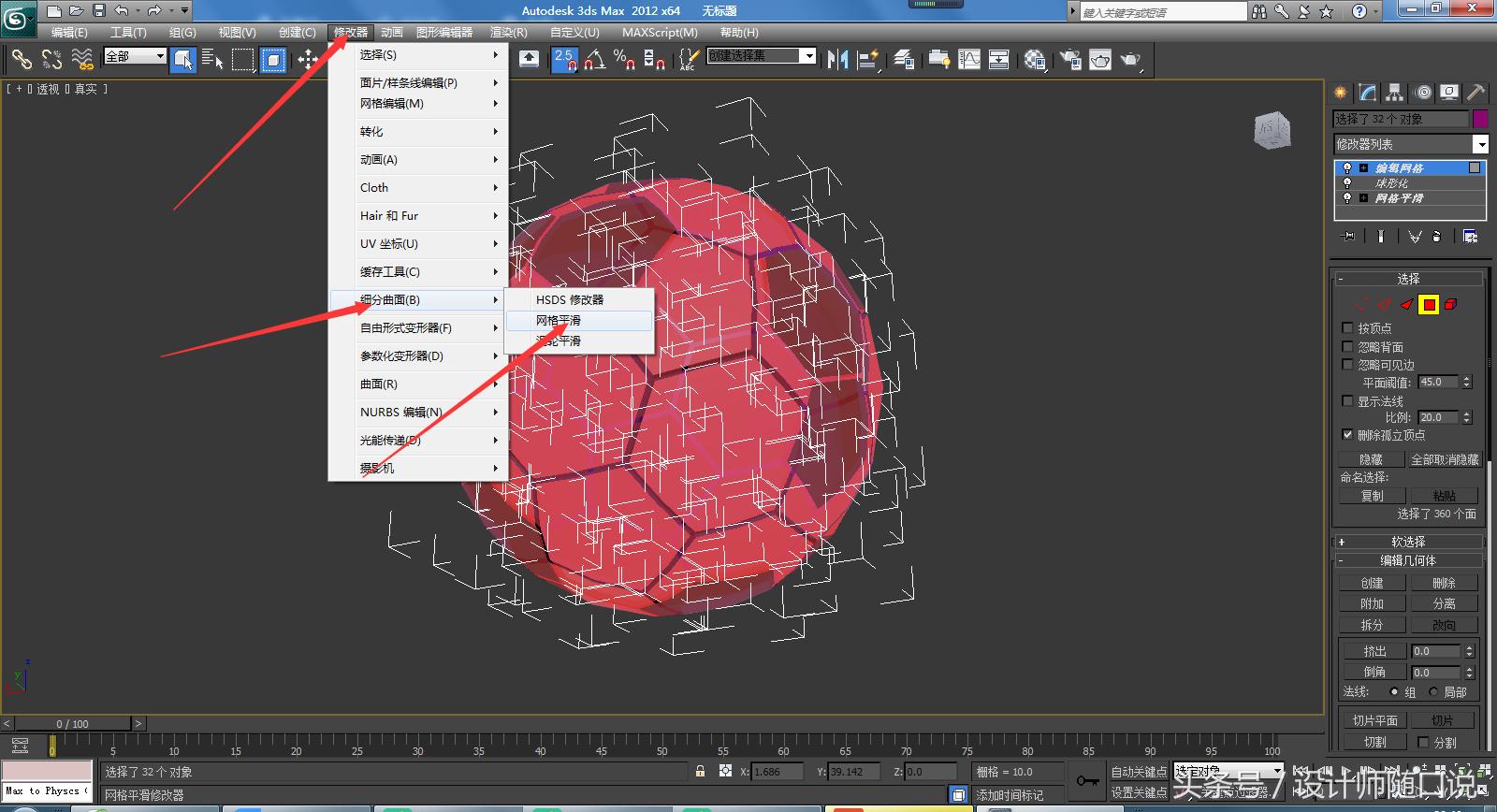Click the object color swatch
Image resolution: width=1497 pixels, height=812 pixels.
pos(1480,119)
